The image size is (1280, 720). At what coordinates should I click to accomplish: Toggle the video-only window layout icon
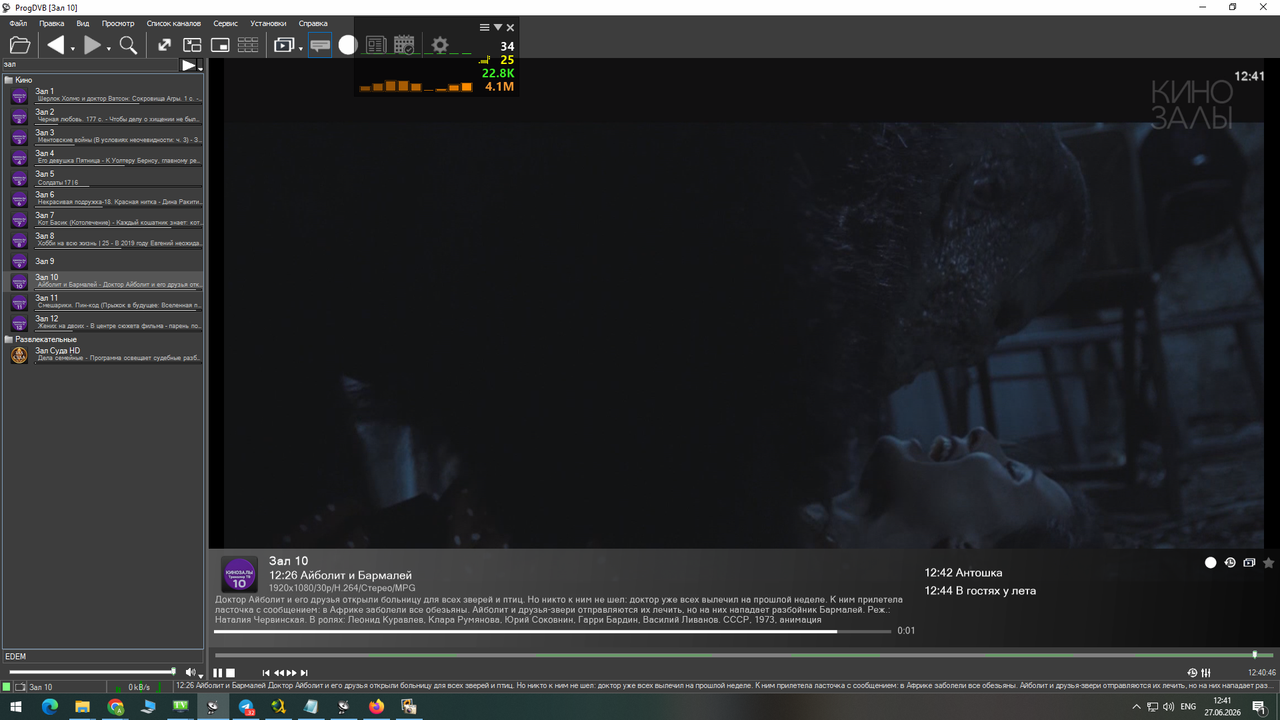[192, 45]
